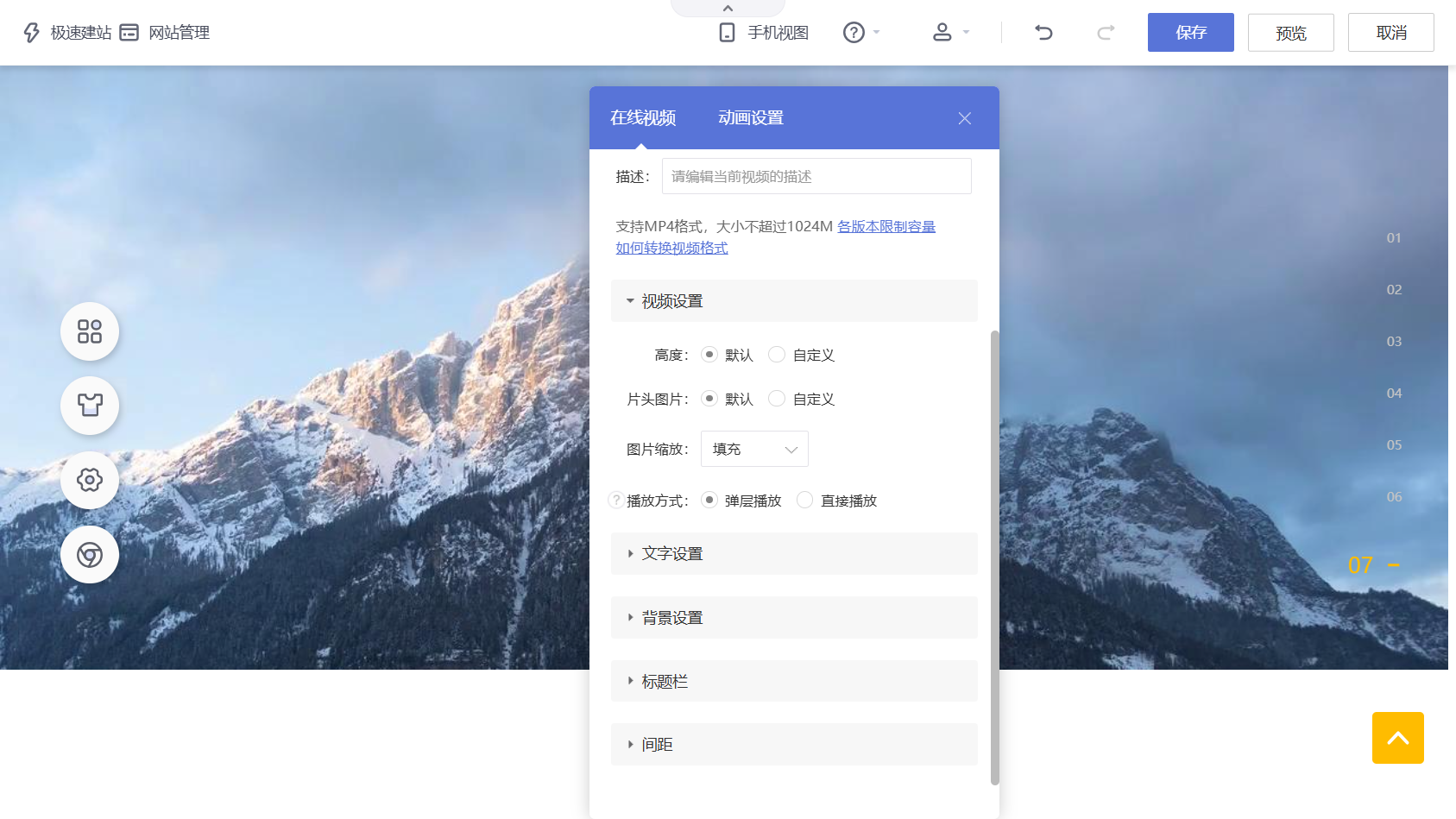Open the theme shirt sidebar button

tap(90, 406)
